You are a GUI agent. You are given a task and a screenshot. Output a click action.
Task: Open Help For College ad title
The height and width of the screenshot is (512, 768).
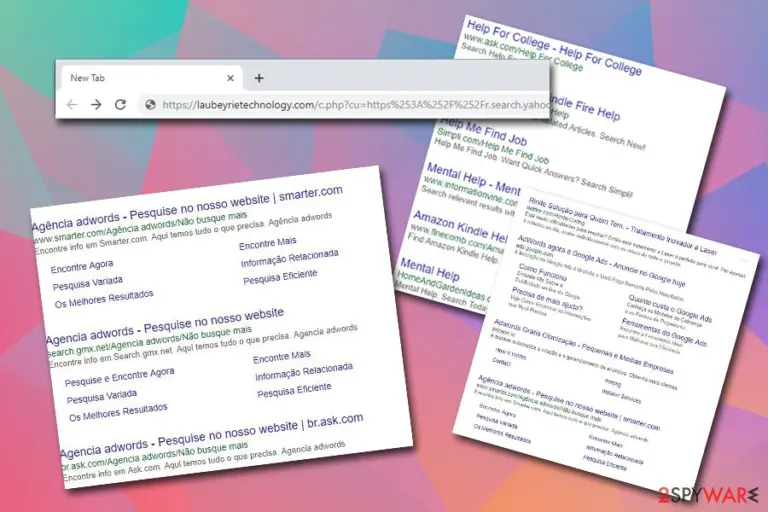(554, 47)
